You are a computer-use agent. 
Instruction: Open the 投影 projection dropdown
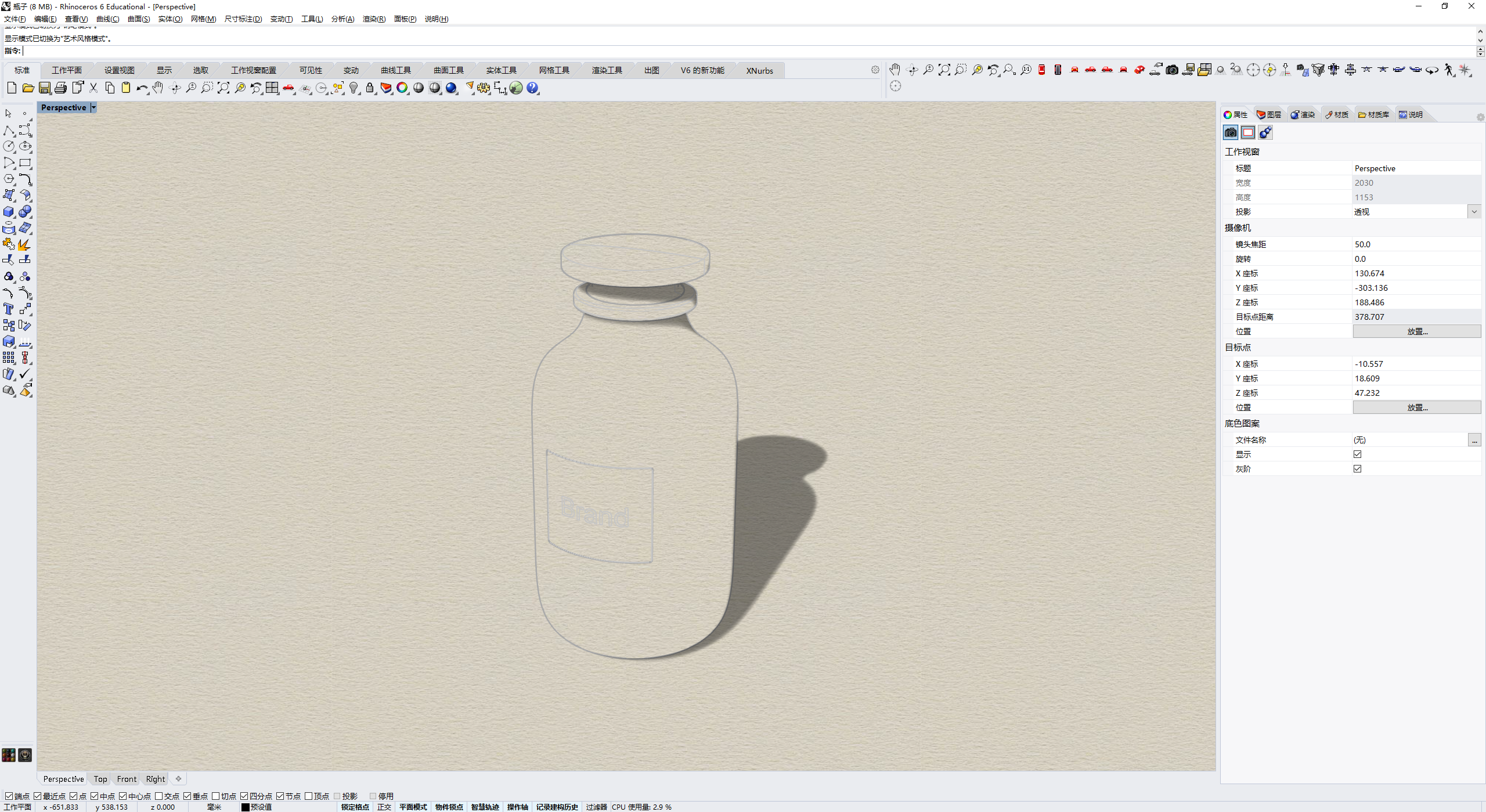(x=1474, y=211)
